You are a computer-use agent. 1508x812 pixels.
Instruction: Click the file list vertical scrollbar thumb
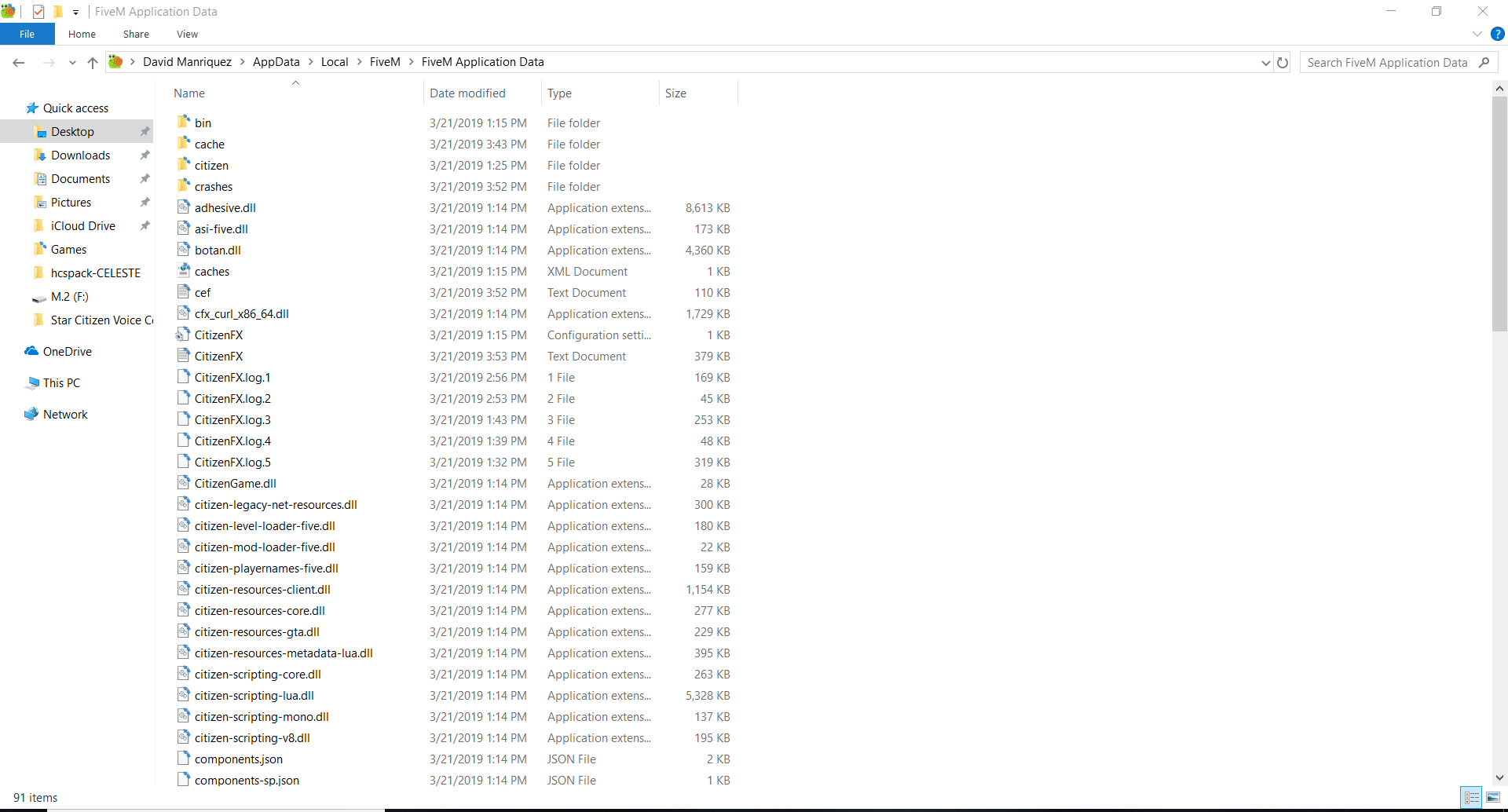click(x=1499, y=214)
